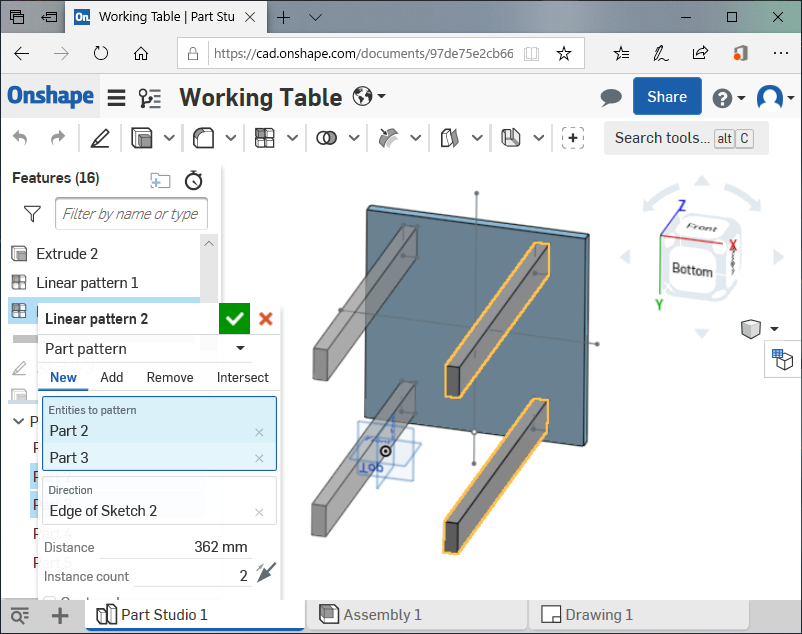Clear the Edge of Sketch 2 direction
The width and height of the screenshot is (802, 634).
click(259, 512)
